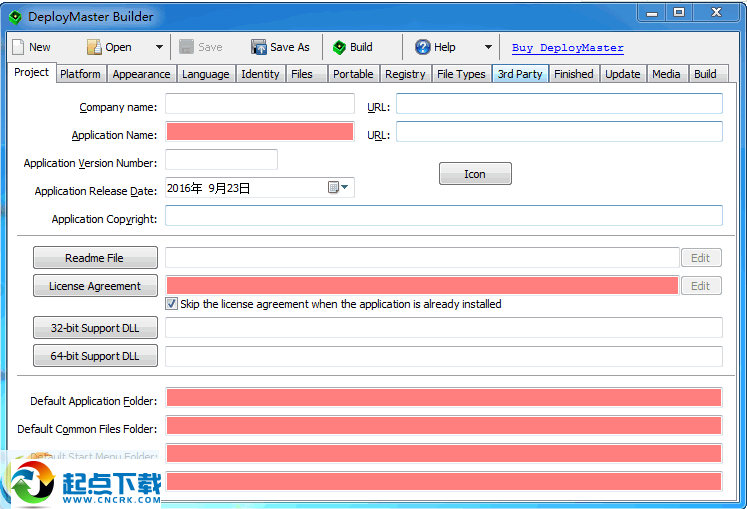Focus the Company name field
The height and width of the screenshot is (509, 747).
[x=260, y=103]
